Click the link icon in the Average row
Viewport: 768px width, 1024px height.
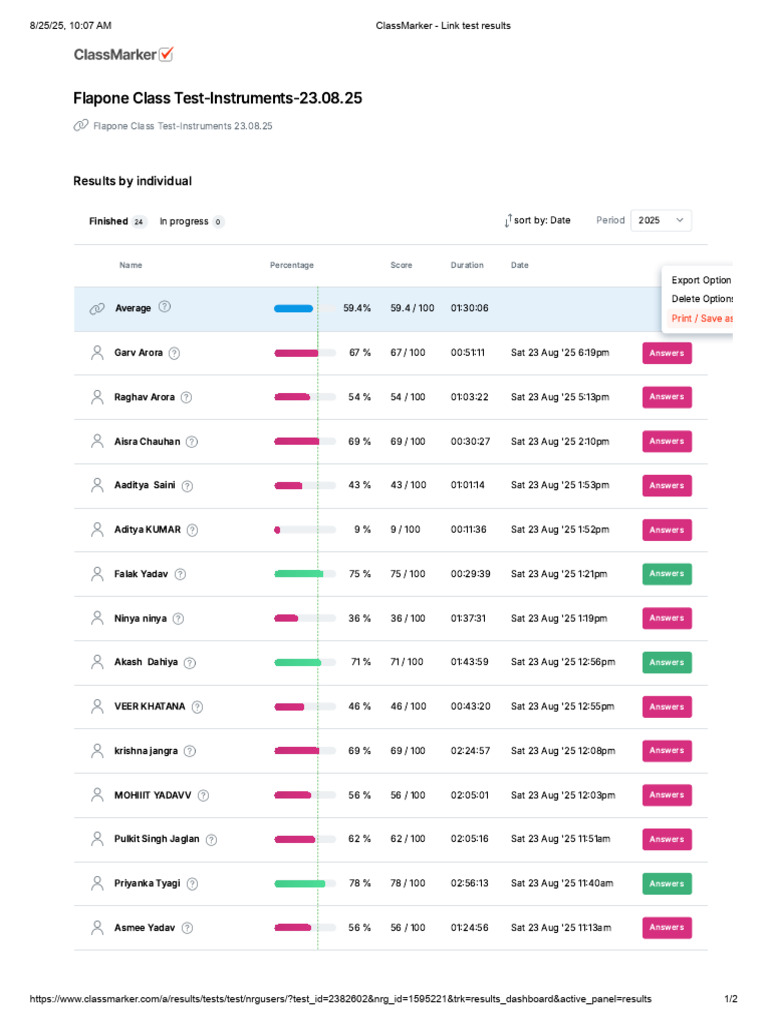click(97, 308)
